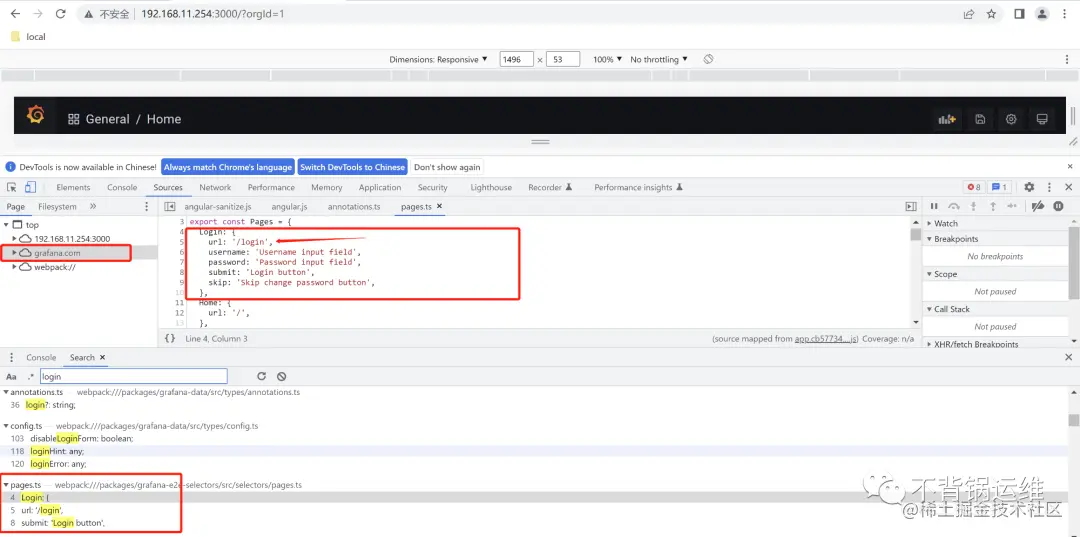Click Grafana add panel icon
Viewport: 1080px width, 537px height.
(x=947, y=119)
